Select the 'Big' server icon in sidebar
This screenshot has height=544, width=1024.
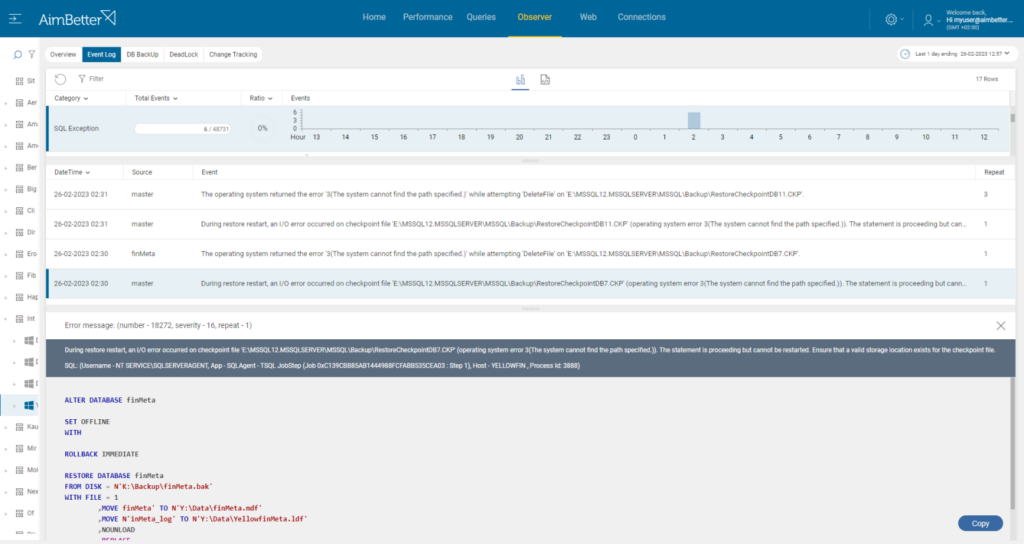point(19,189)
